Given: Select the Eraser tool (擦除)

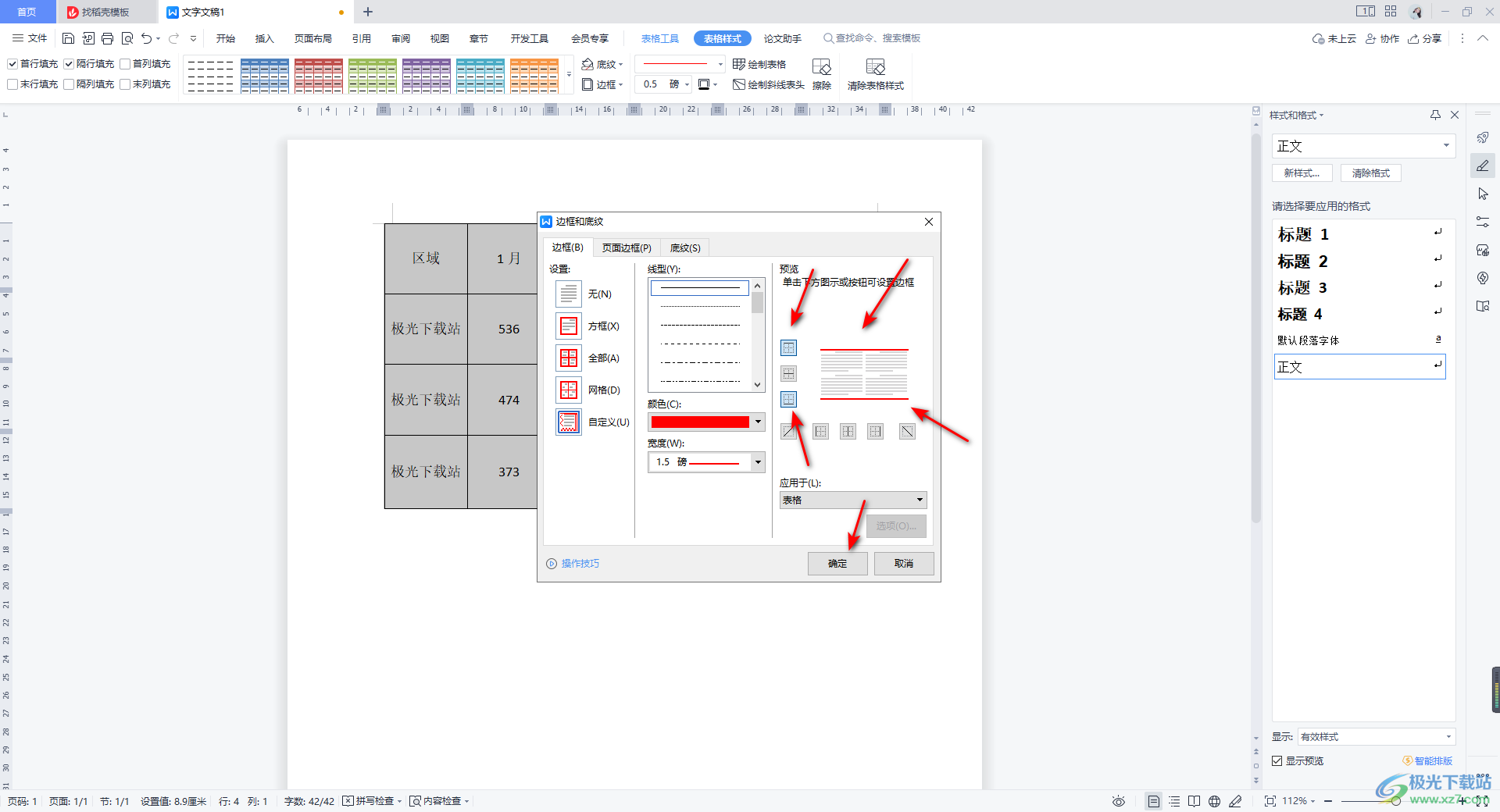Looking at the screenshot, I should pyautogui.click(x=822, y=75).
